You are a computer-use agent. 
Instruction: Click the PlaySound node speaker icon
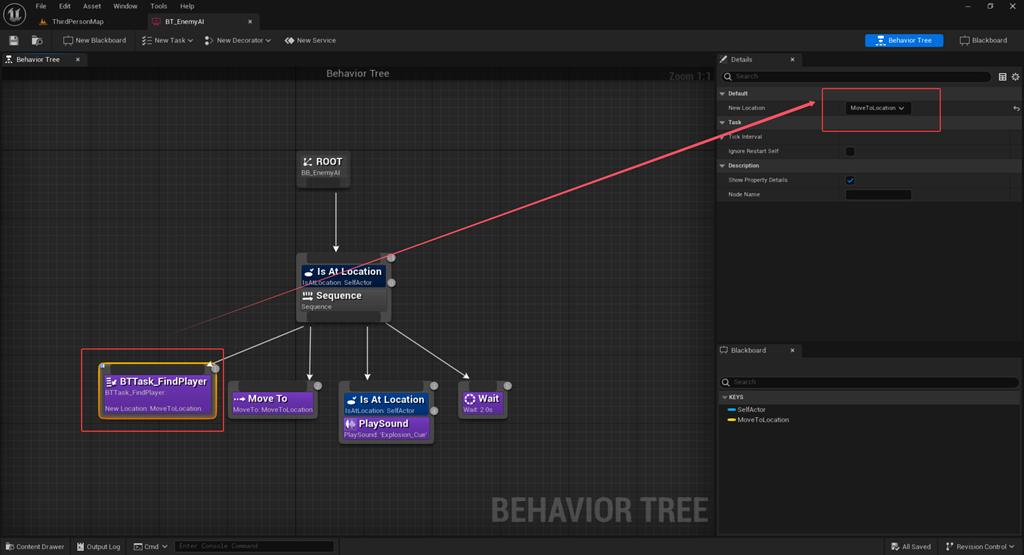tap(350, 424)
